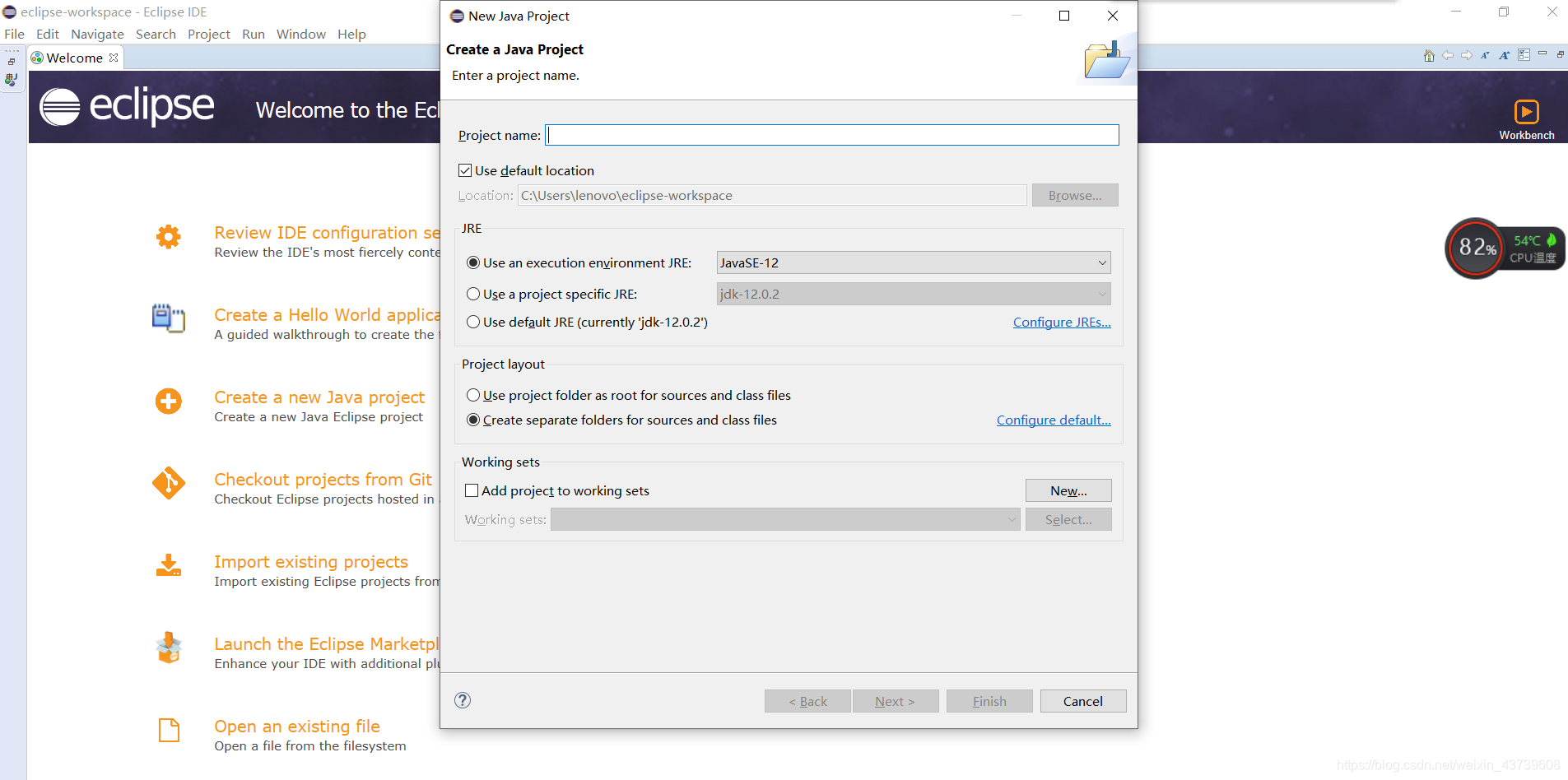Select Create separate folders for sources radio
The image size is (1568, 780).
click(x=473, y=420)
